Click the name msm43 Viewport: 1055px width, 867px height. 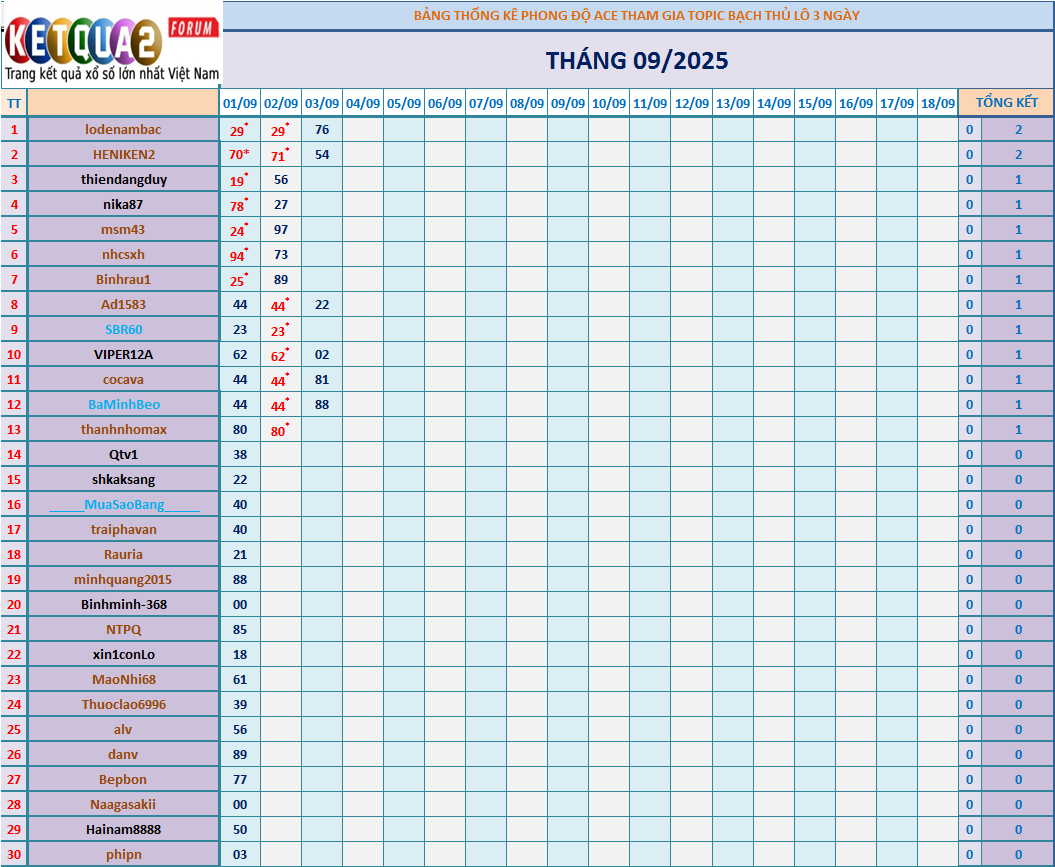click(123, 229)
